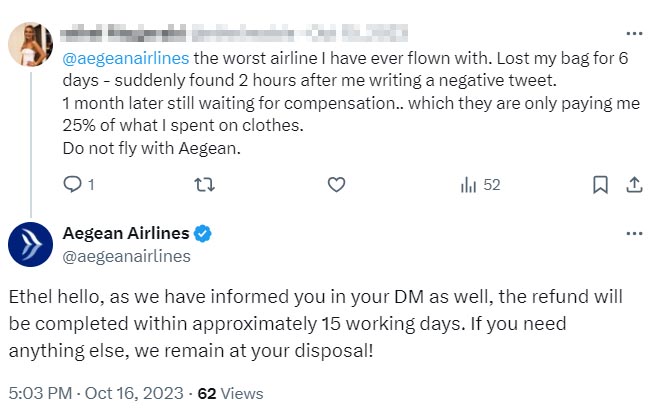Open the original poster's profile photo
Viewport: 659px width, 419px height.
click(31, 45)
